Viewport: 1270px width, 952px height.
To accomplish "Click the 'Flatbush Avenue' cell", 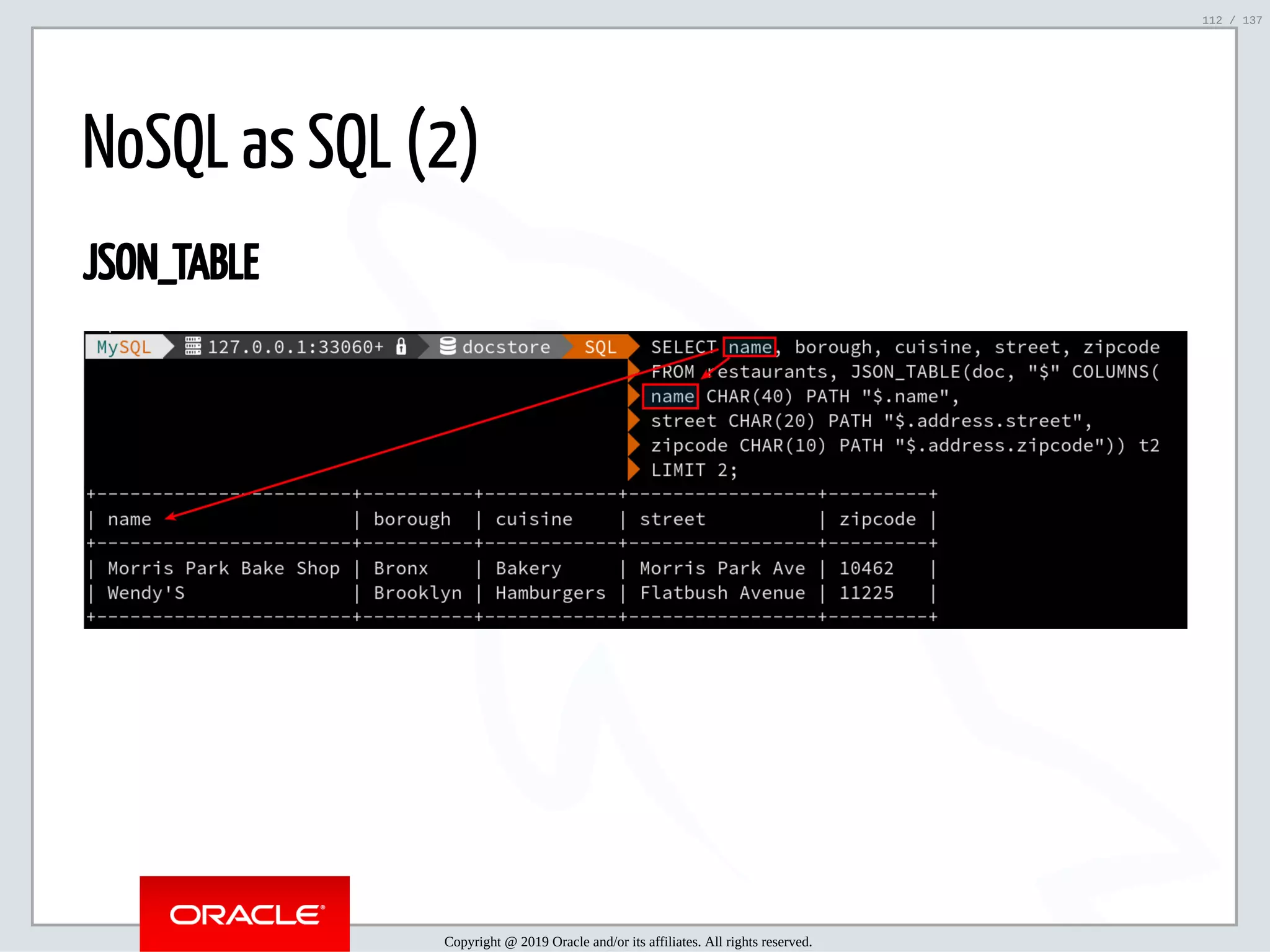I will tap(722, 593).
